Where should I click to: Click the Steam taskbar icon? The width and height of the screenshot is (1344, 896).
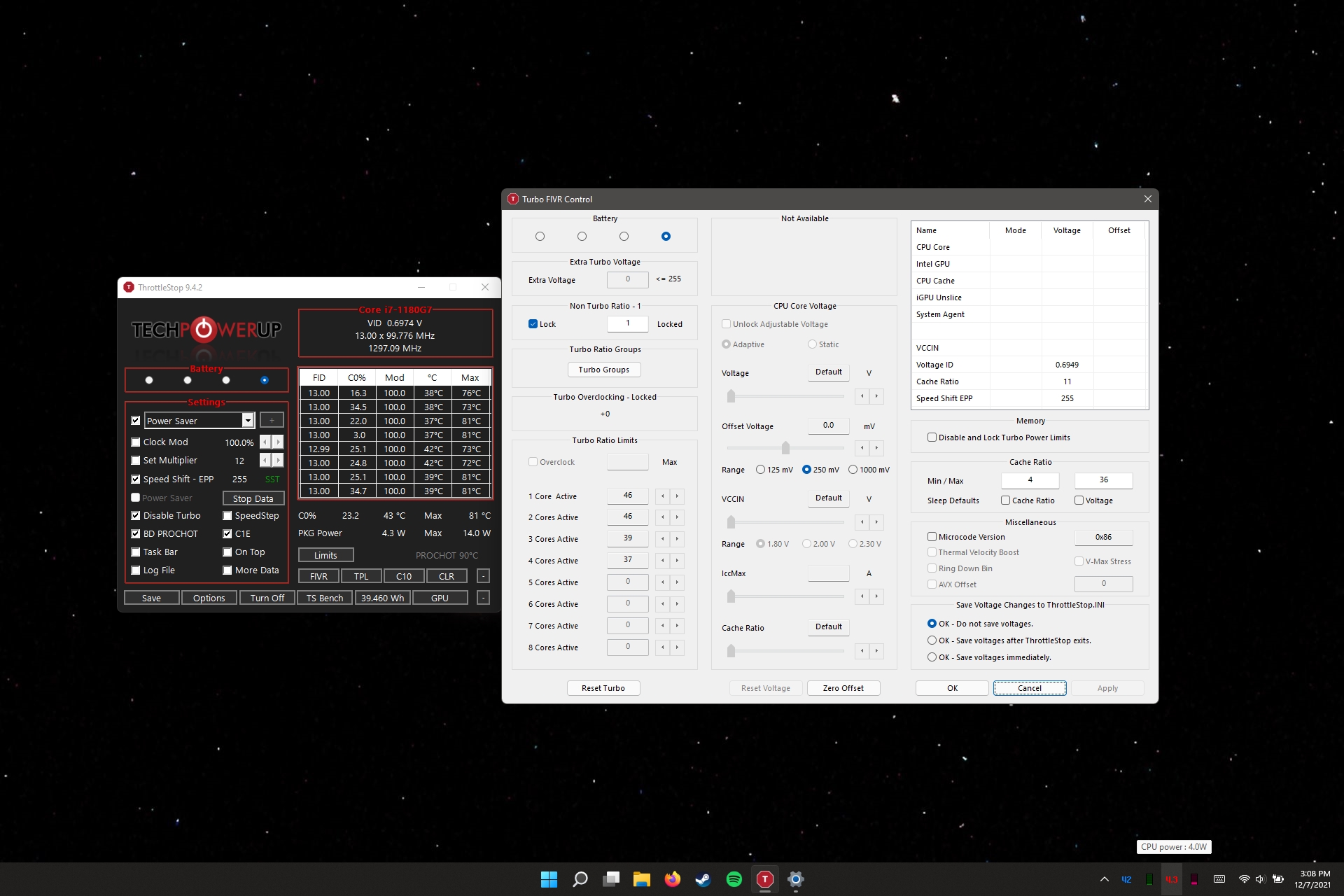pyautogui.click(x=703, y=879)
